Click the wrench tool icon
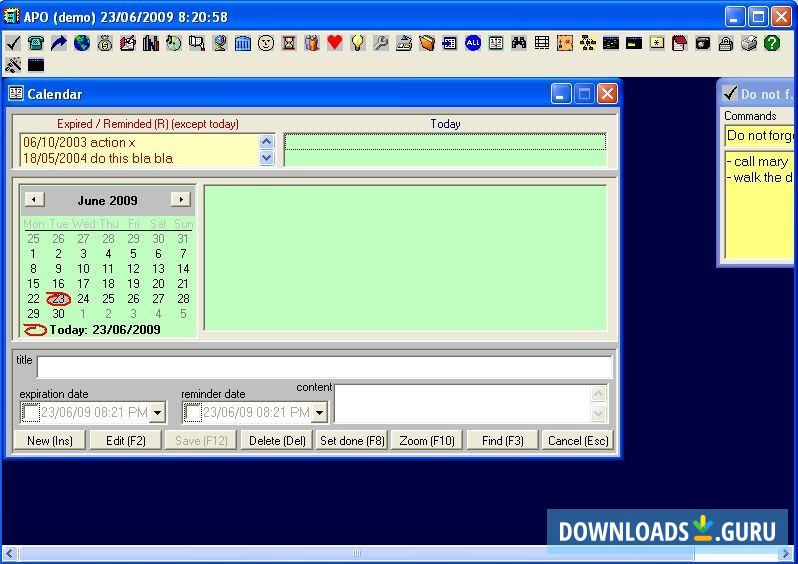The image size is (798, 564). point(381,43)
